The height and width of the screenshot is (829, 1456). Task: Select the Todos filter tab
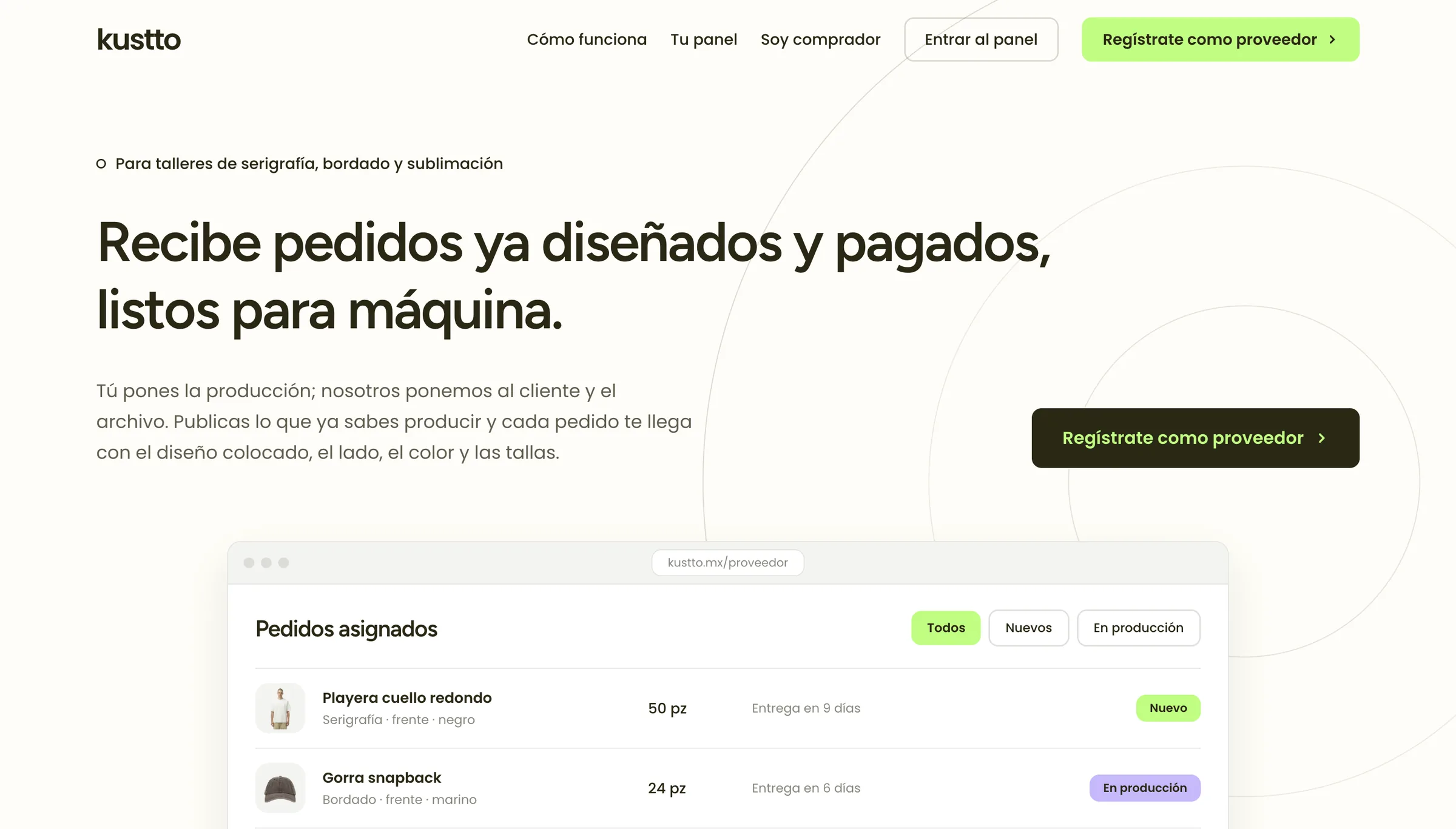tap(946, 628)
